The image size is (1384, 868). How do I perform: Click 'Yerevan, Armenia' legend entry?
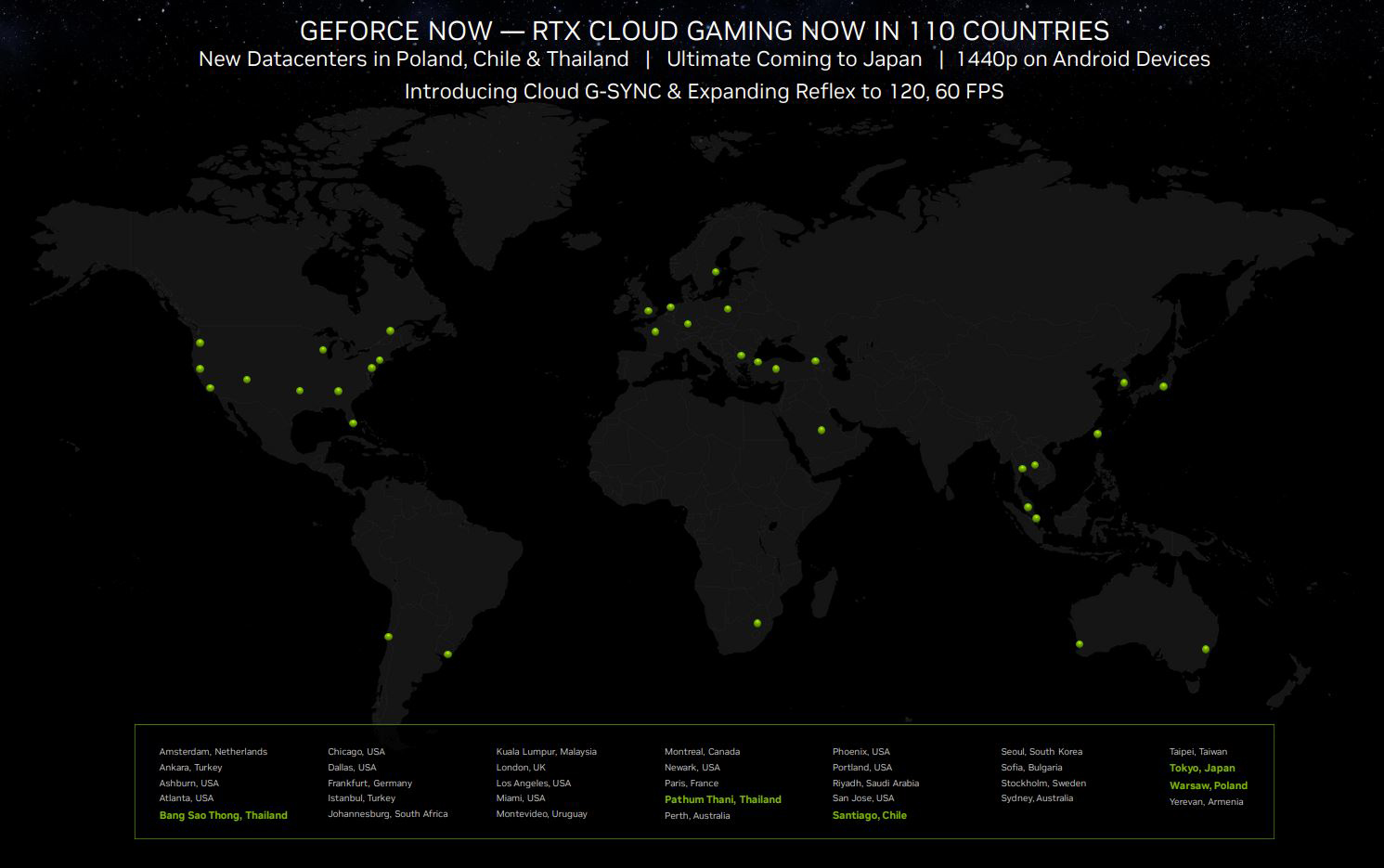point(1206,802)
